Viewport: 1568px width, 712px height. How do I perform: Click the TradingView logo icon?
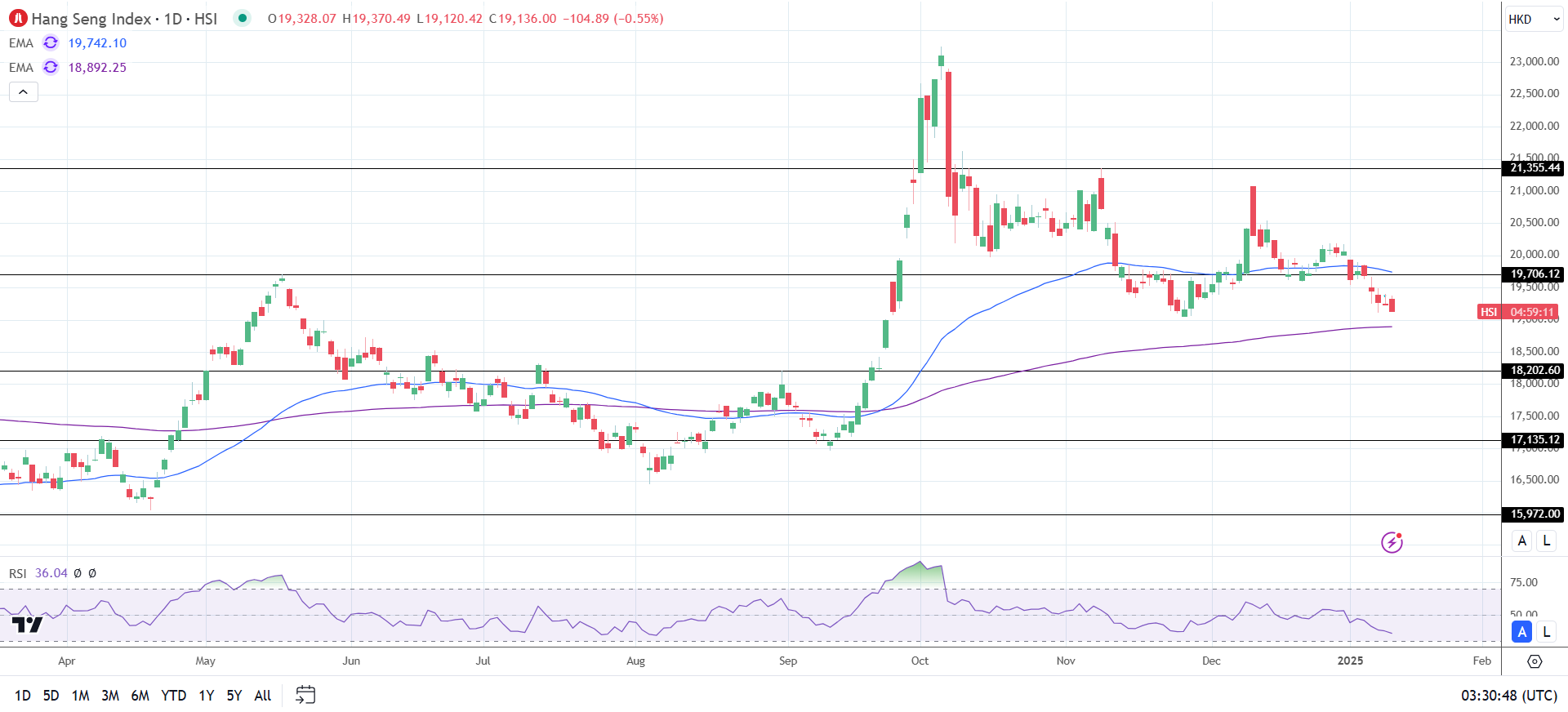27,625
